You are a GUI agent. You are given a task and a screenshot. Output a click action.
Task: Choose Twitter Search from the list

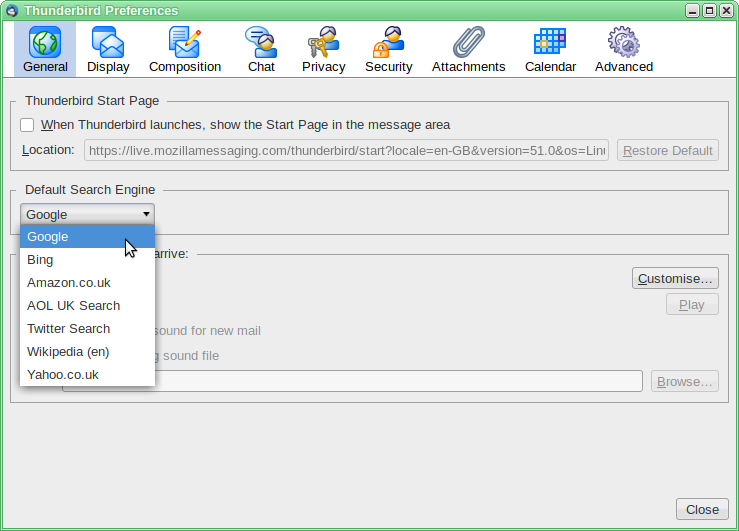(87, 329)
